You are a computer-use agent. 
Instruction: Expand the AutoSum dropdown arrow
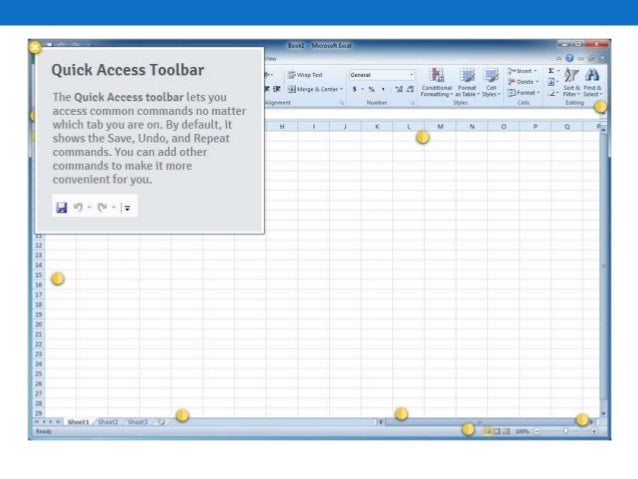[x=558, y=71]
